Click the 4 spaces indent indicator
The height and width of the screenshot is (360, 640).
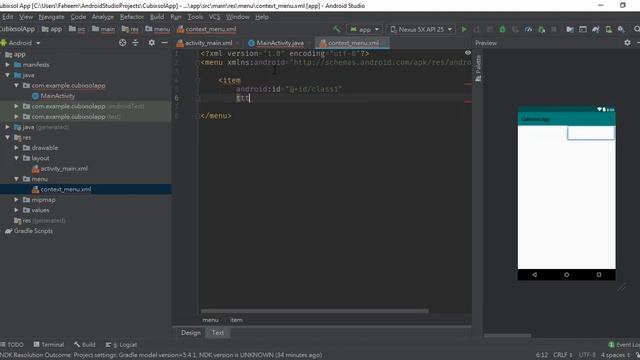pos(615,355)
